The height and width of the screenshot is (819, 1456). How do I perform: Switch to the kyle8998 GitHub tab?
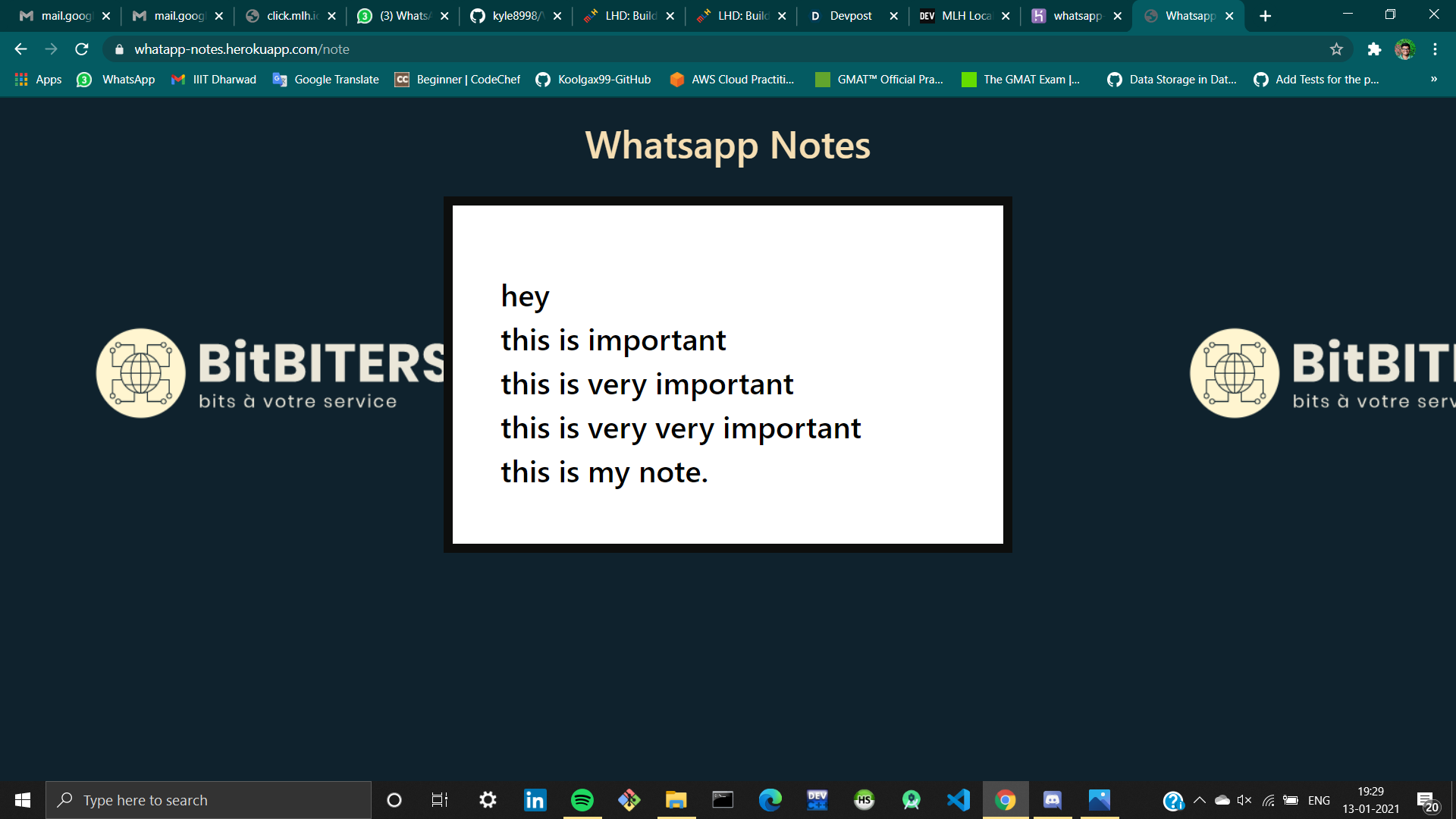point(514,16)
